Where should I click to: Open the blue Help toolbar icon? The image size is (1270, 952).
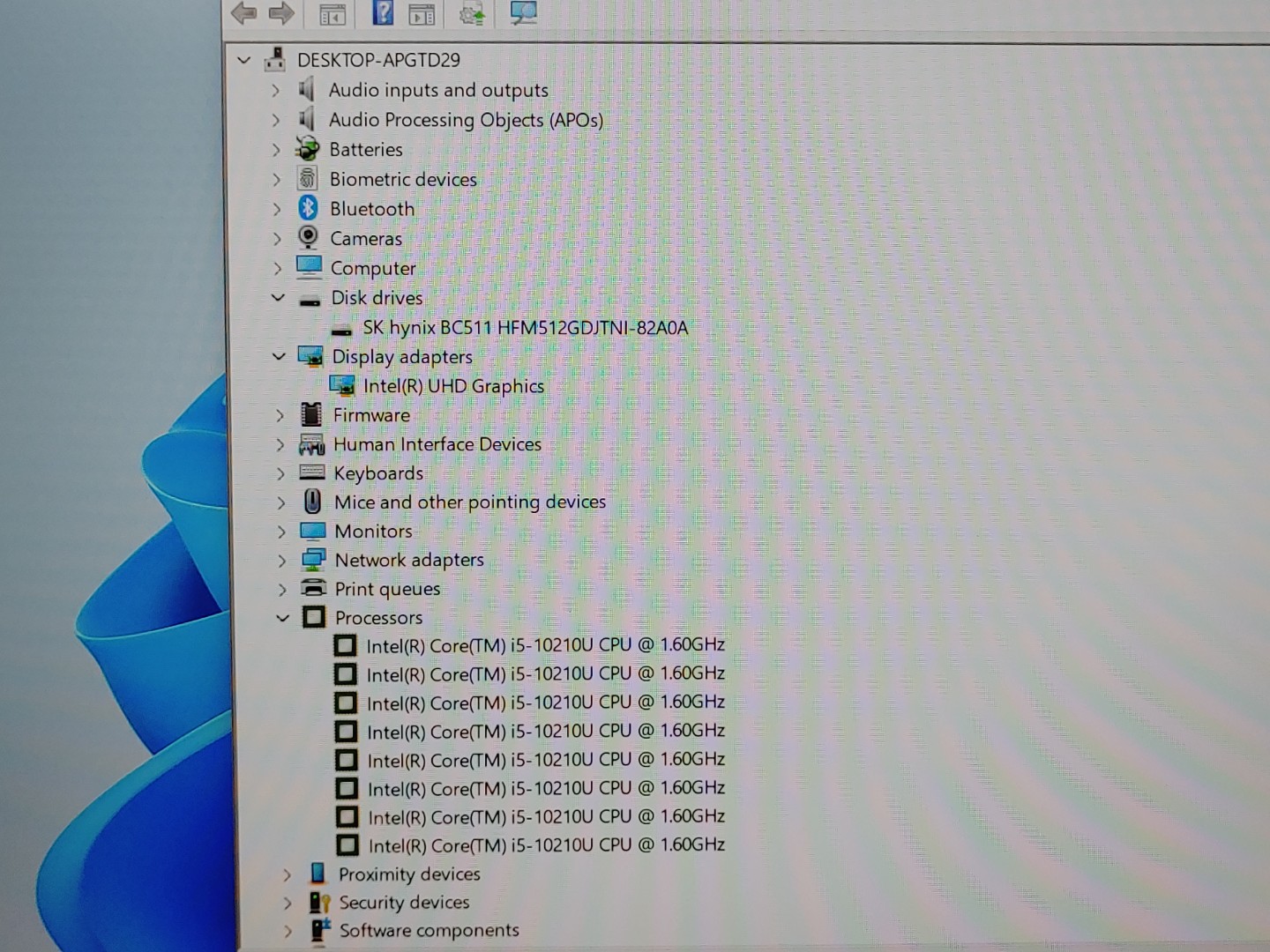(x=384, y=12)
